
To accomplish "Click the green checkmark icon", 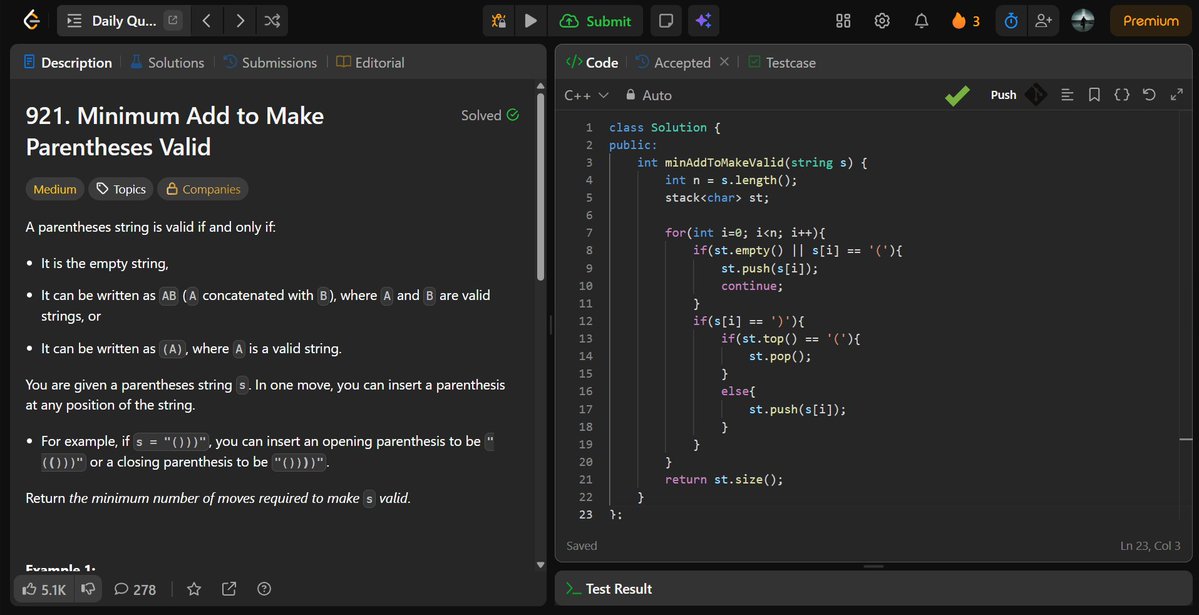I will click(x=957, y=96).
